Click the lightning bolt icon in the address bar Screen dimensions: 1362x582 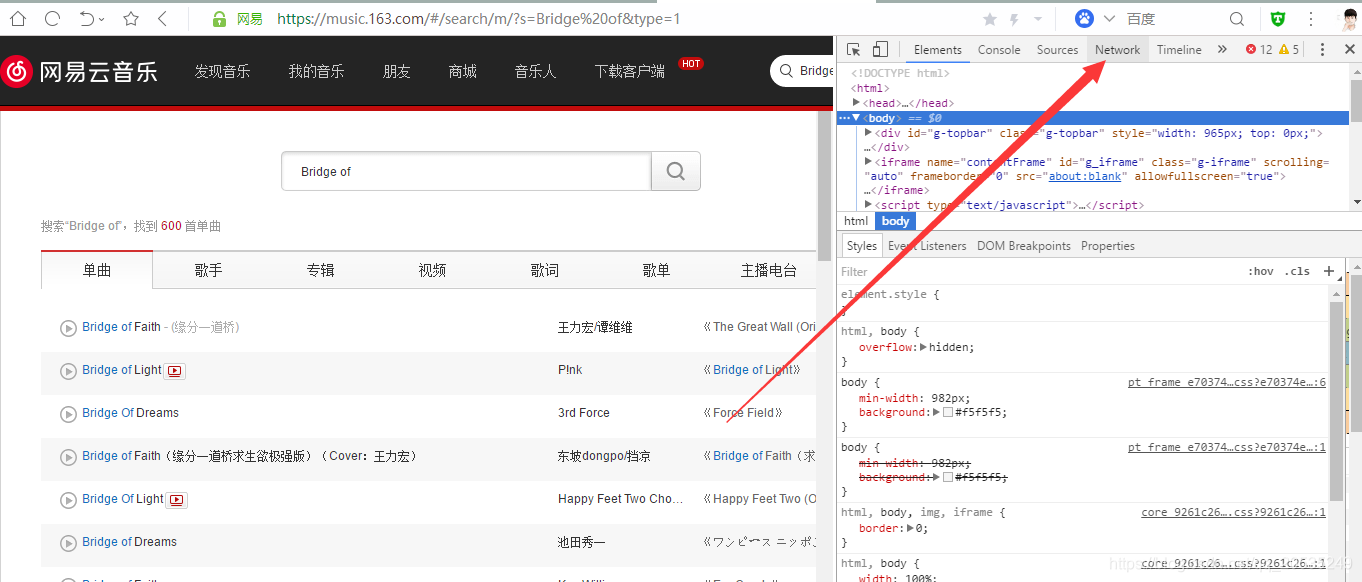click(x=1014, y=19)
